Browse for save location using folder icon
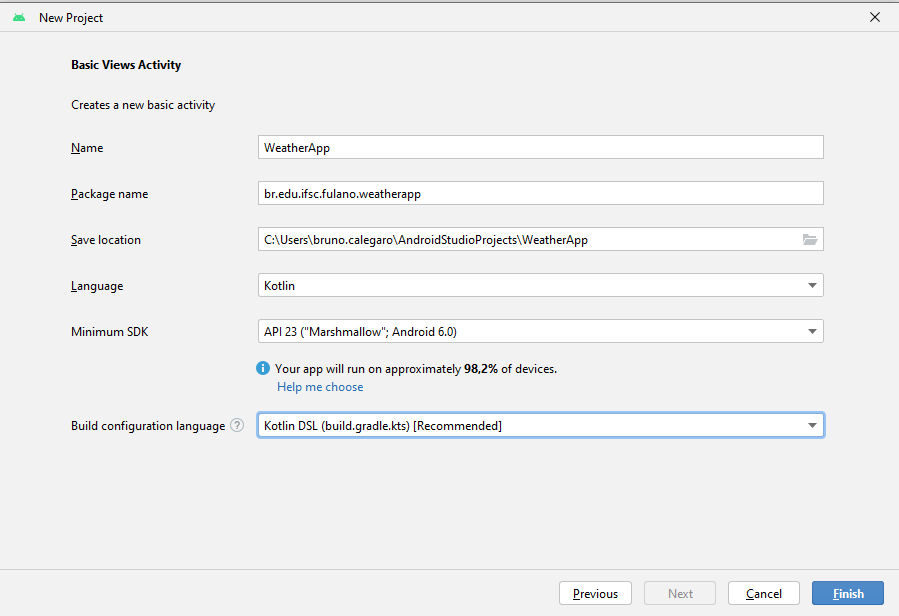This screenshot has width=899, height=616. (810, 240)
